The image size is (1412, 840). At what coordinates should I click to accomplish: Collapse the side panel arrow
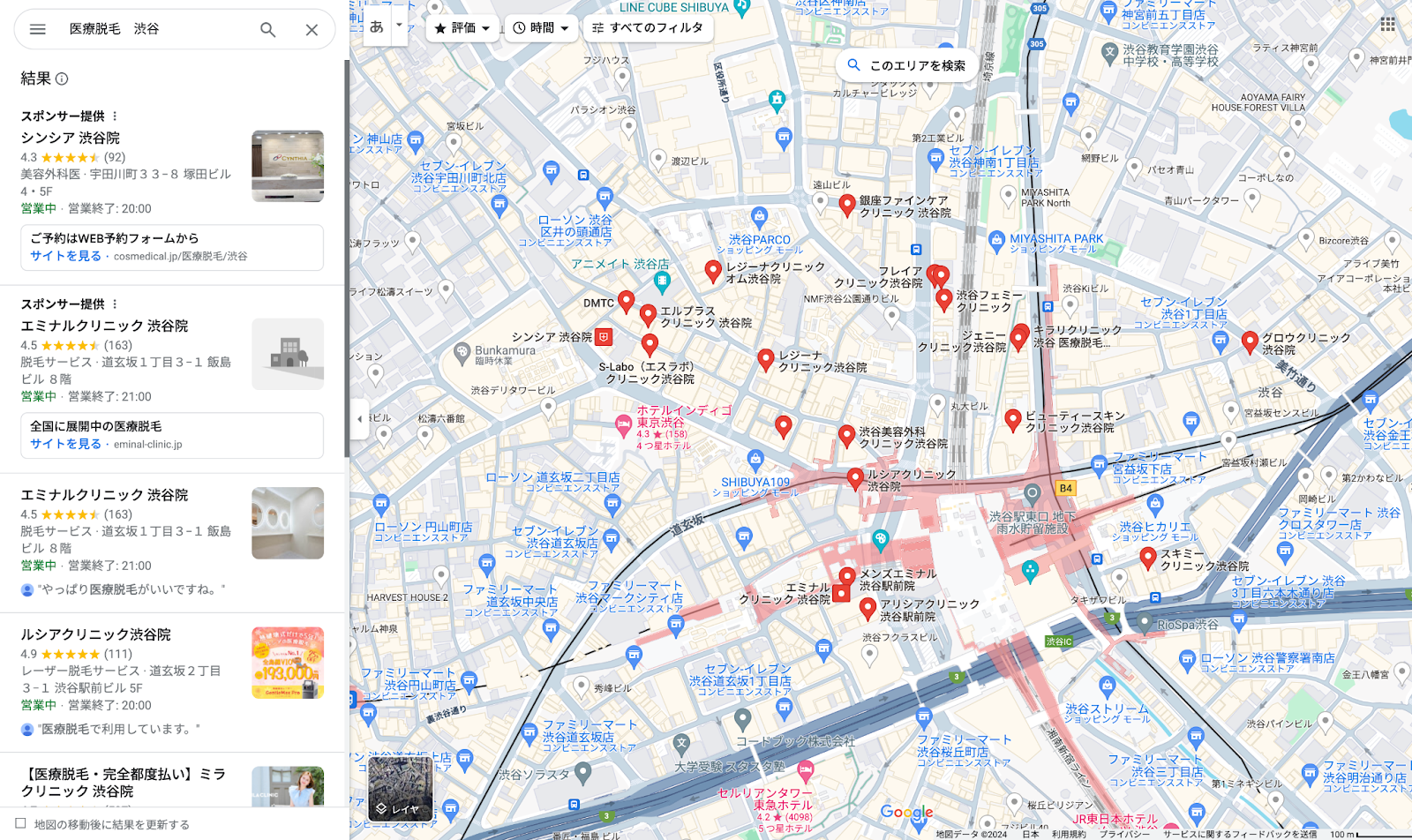[x=359, y=419]
